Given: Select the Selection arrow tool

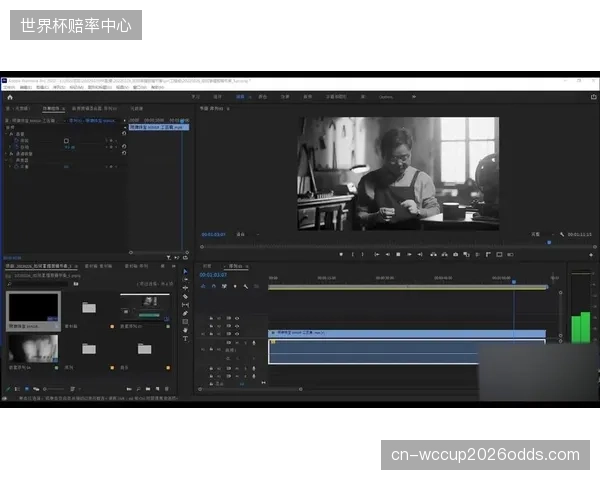Looking at the screenshot, I should pos(186,271).
